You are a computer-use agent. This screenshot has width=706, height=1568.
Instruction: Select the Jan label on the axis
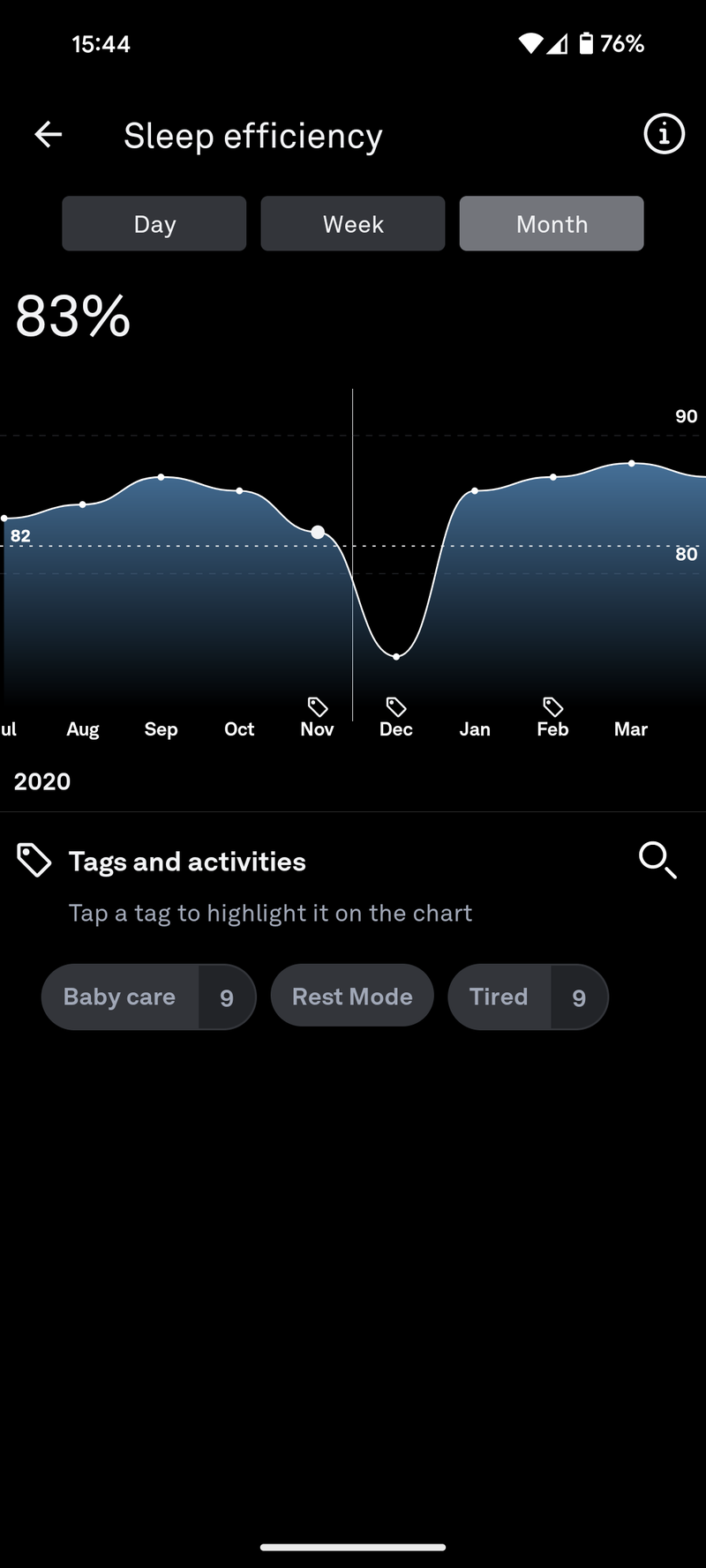coord(475,729)
